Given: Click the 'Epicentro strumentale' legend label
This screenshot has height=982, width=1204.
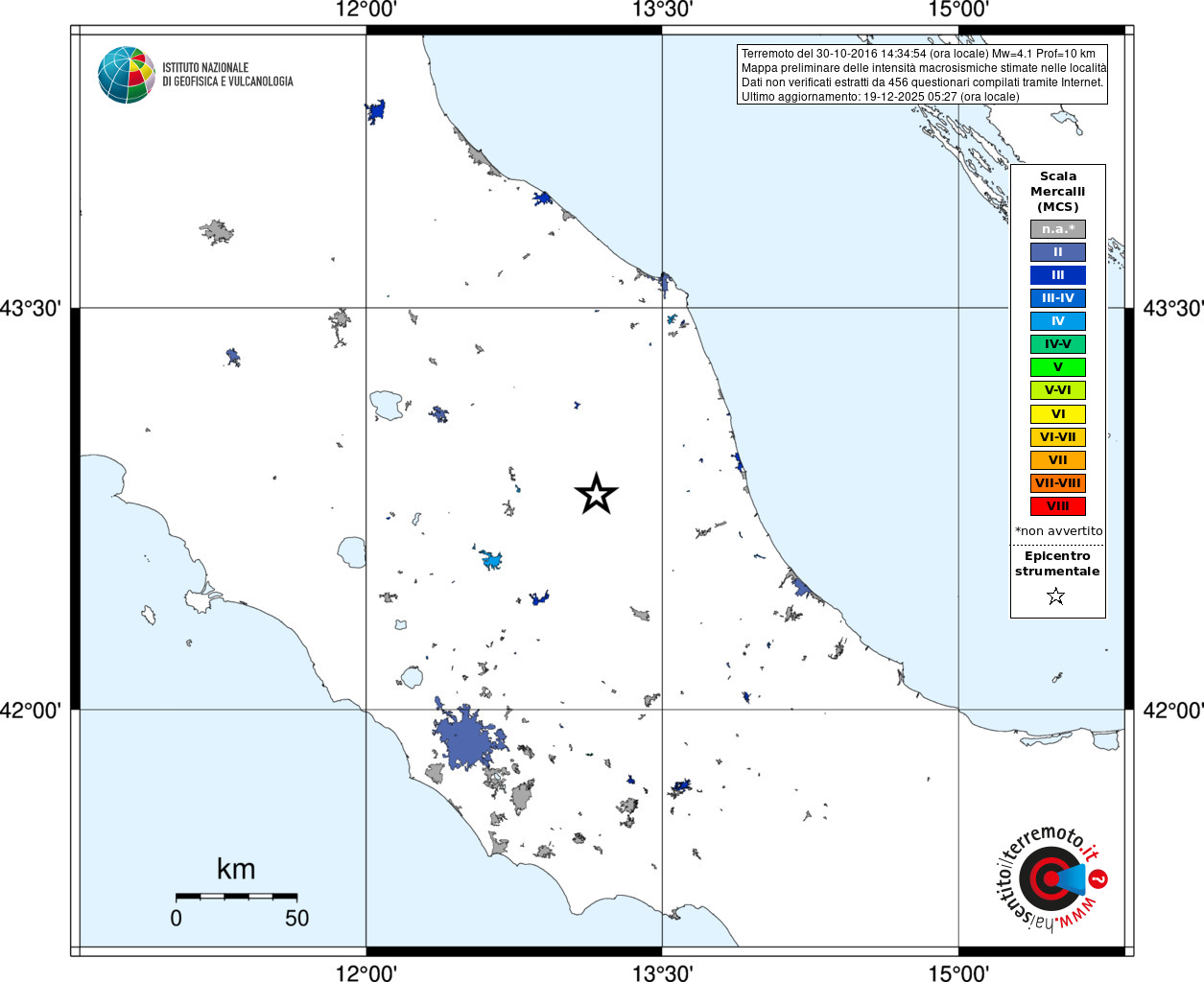Looking at the screenshot, I should tap(1057, 564).
